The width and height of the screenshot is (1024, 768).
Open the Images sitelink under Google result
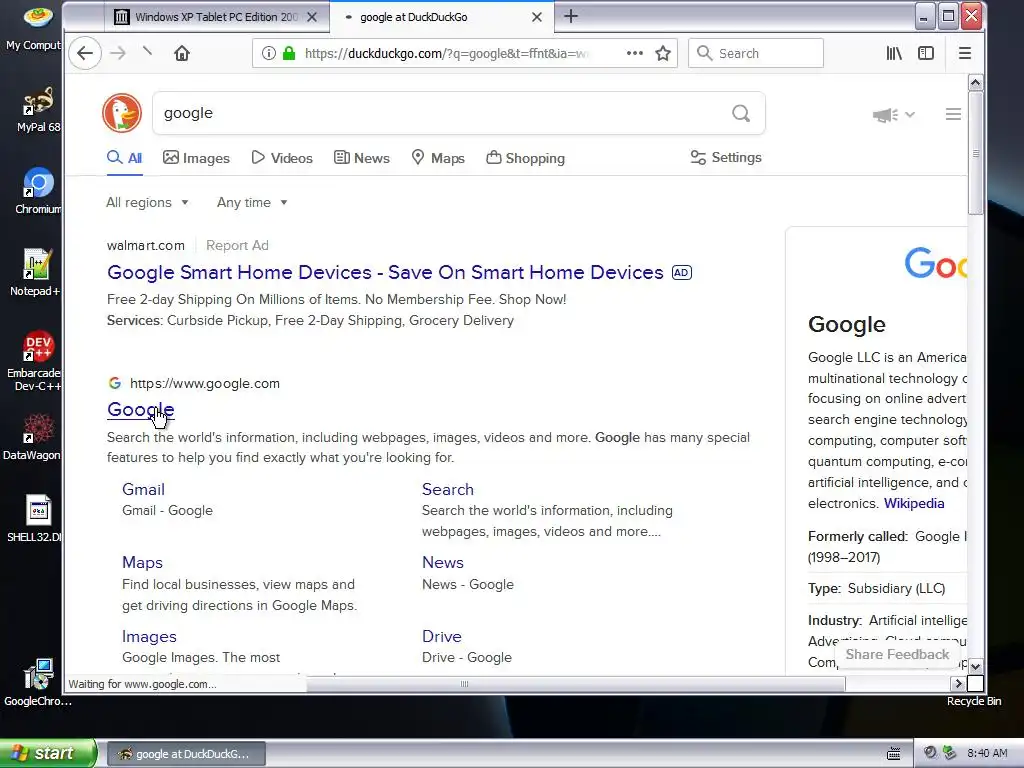tap(149, 637)
